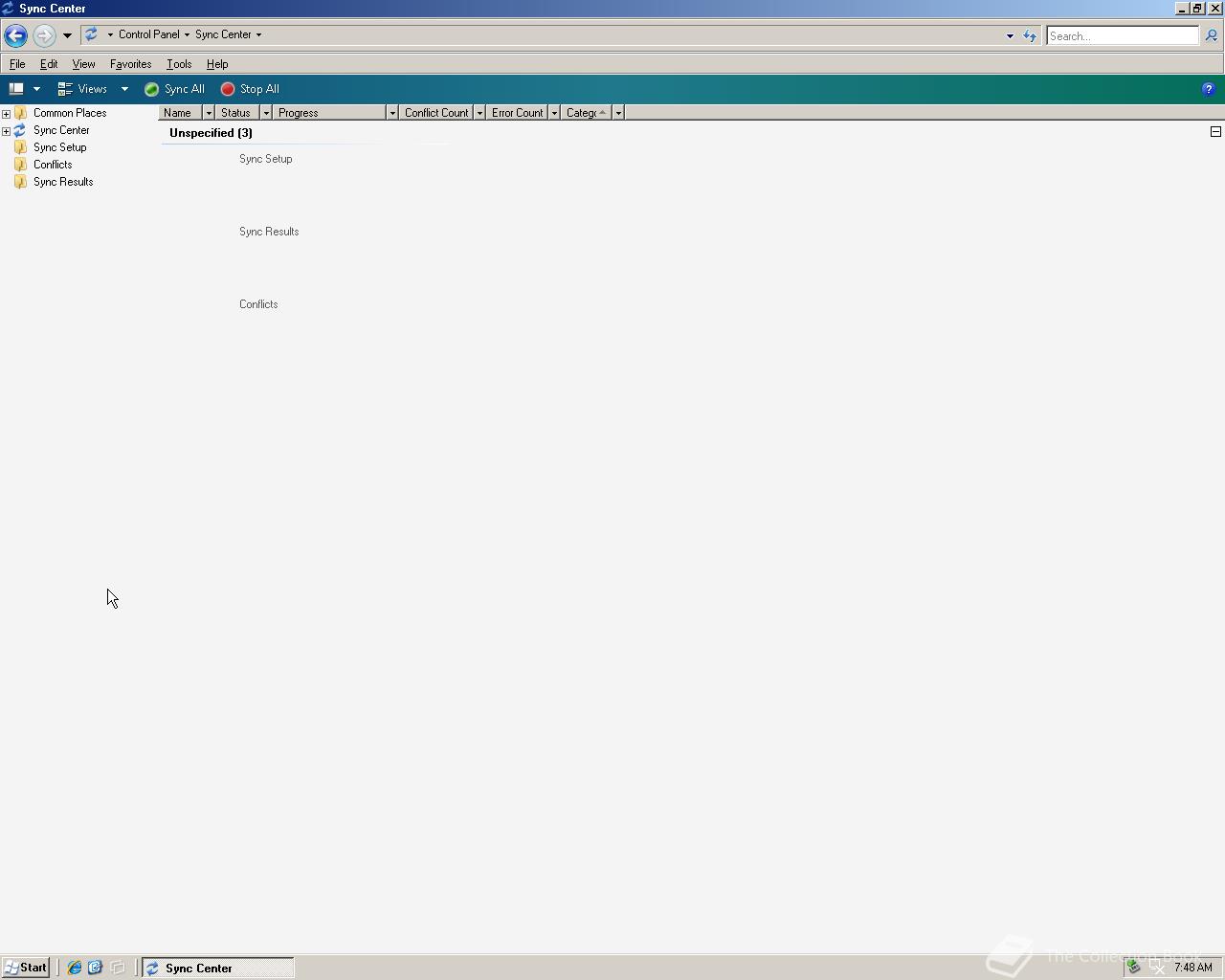1225x980 pixels.
Task: Open the View menu
Action: click(x=83, y=64)
